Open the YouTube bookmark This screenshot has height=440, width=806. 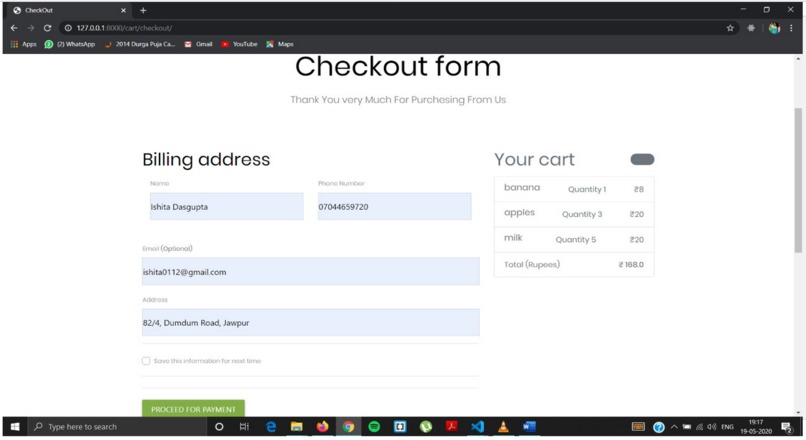(239, 44)
